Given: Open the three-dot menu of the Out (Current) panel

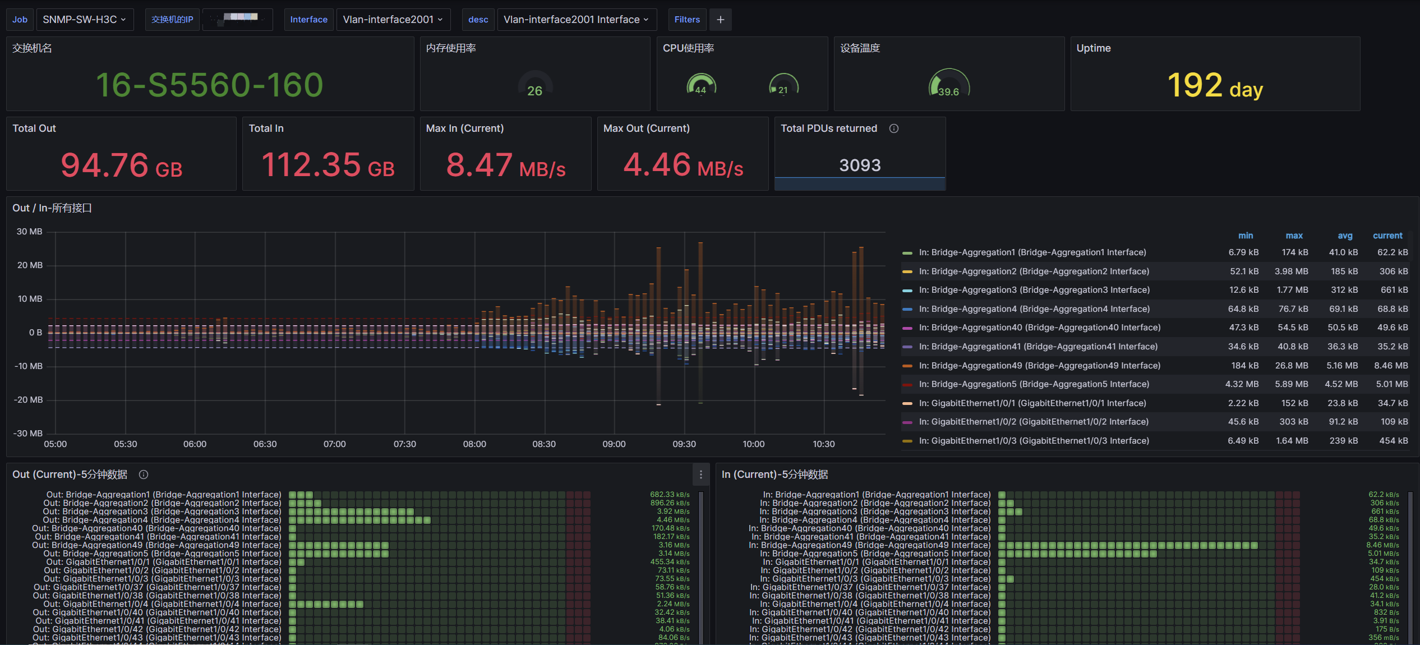Looking at the screenshot, I should 700,475.
